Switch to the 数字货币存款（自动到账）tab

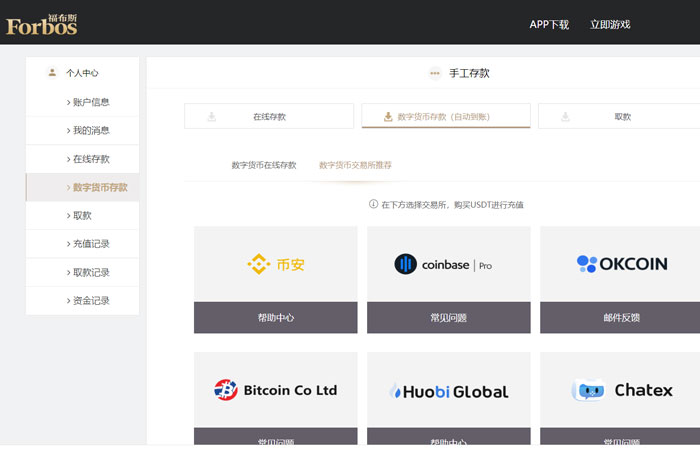coord(446,116)
